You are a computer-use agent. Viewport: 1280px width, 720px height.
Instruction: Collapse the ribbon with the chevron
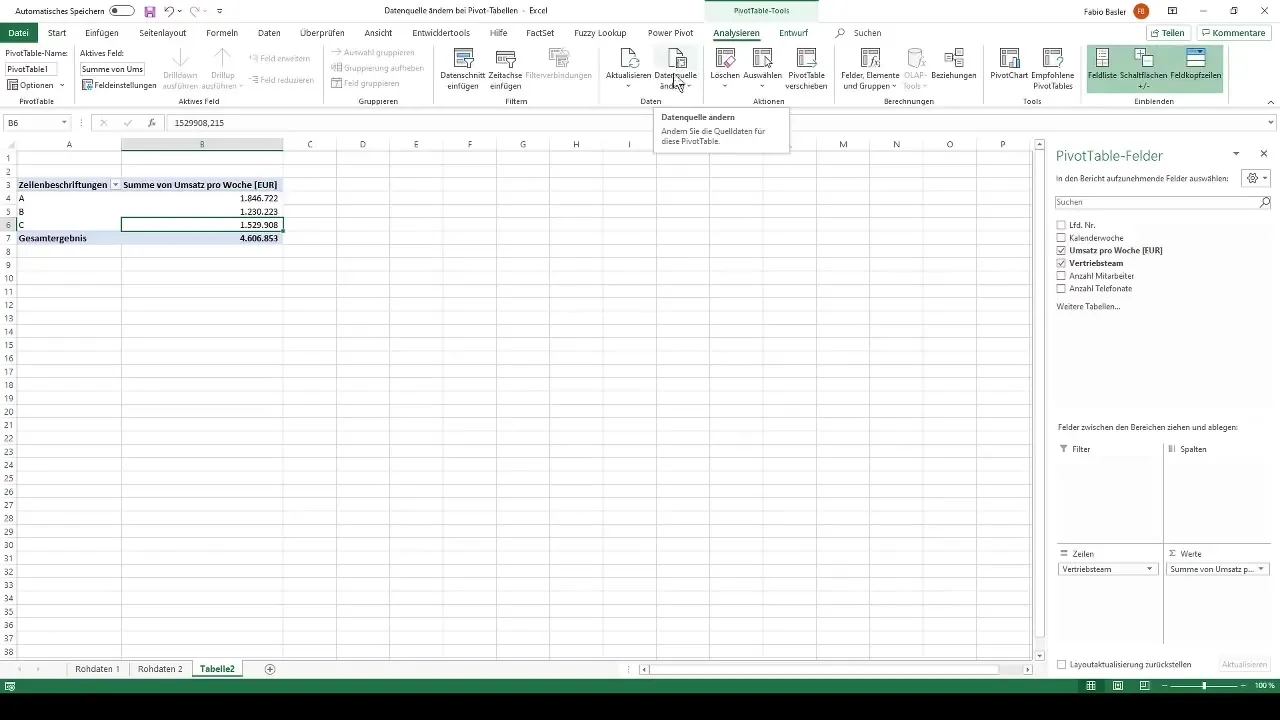pyautogui.click(x=1270, y=101)
